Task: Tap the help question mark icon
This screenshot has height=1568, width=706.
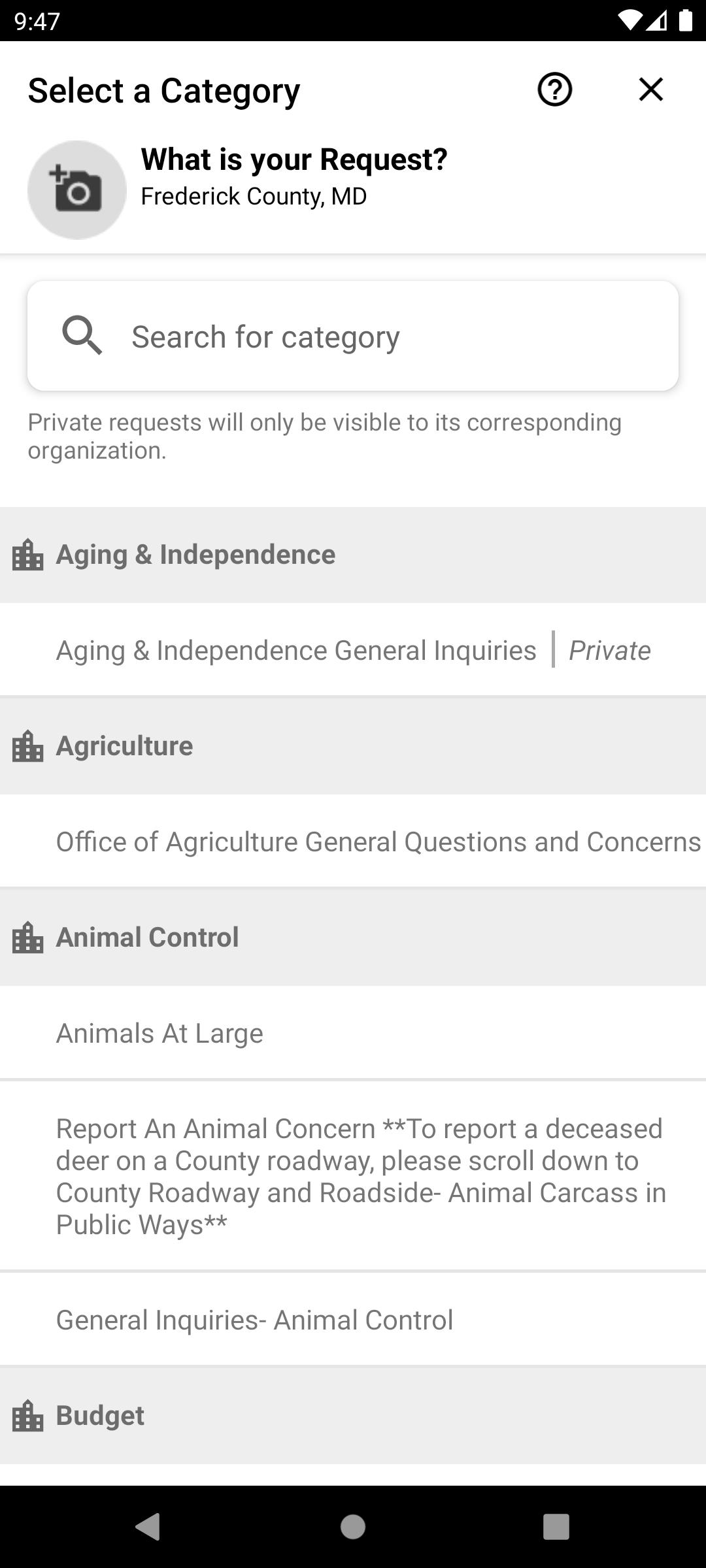Action: [554, 90]
